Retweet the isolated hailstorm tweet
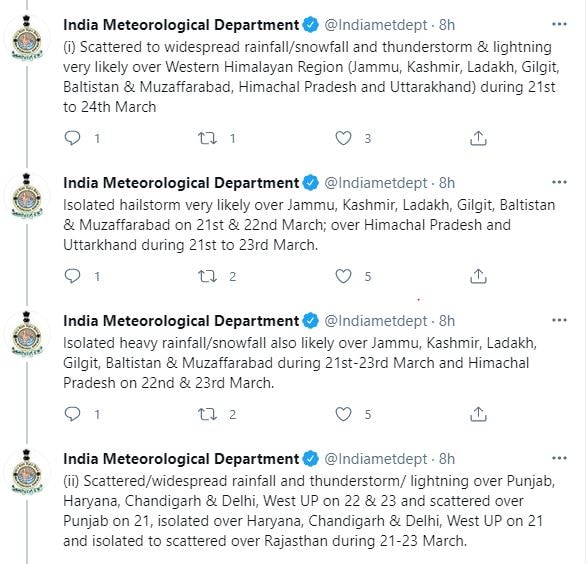Screen dimensions: 588x564 pyautogui.click(x=207, y=276)
